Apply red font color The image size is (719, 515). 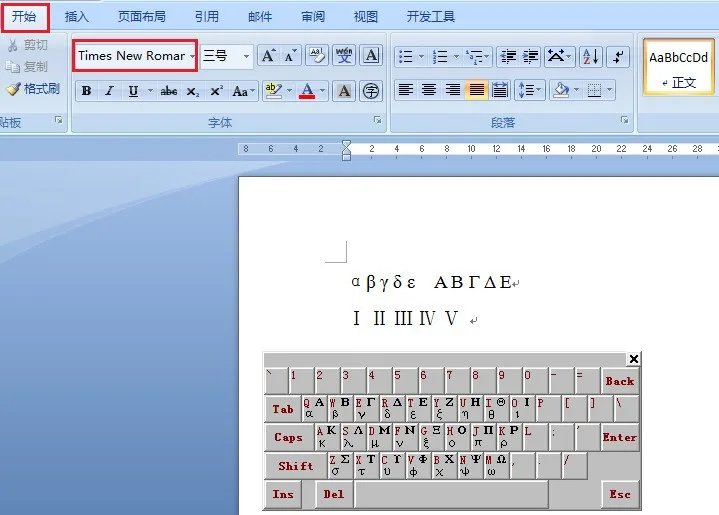pos(307,91)
